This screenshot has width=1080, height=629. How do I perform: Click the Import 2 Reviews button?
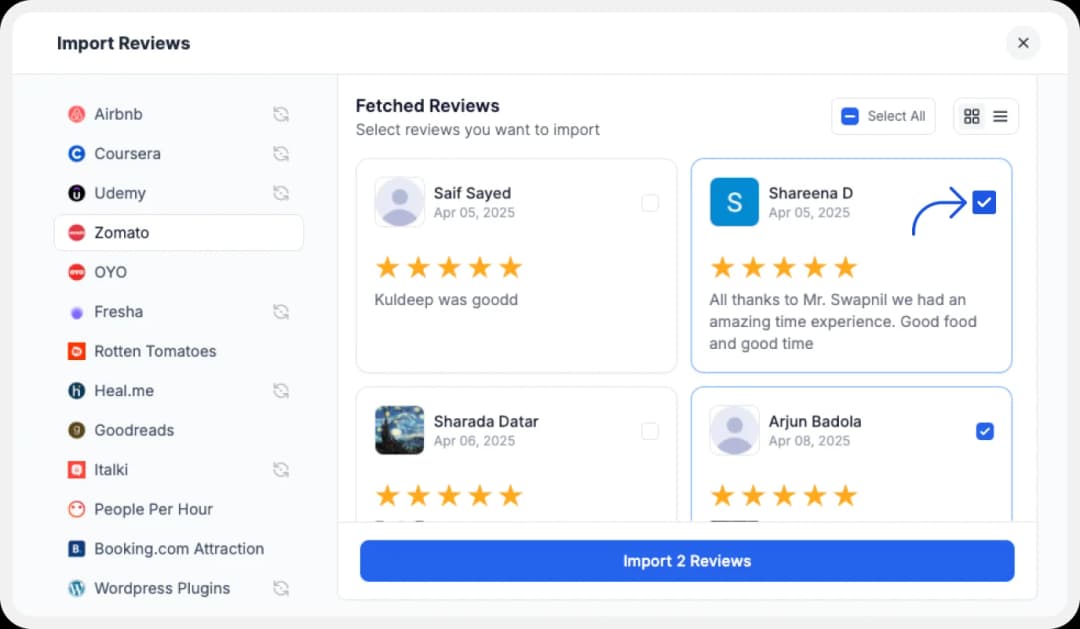[686, 560]
